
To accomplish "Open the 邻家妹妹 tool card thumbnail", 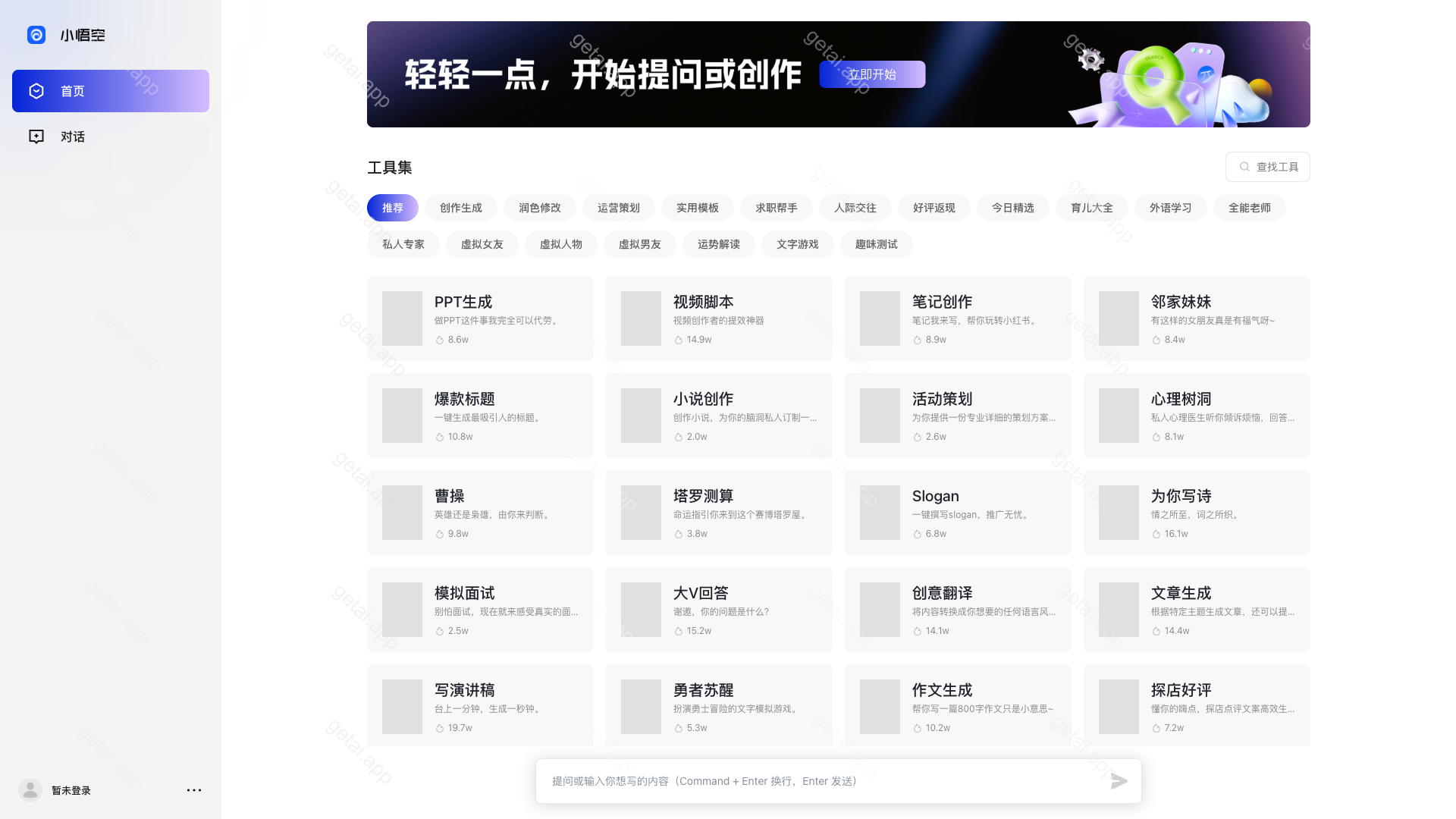I will (1119, 318).
